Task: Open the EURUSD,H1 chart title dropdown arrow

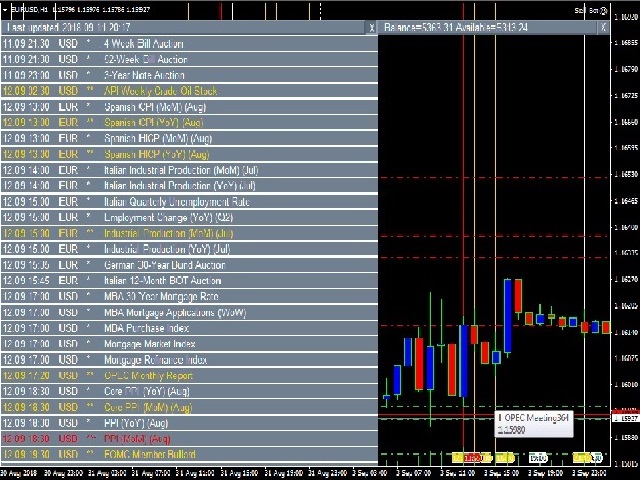Action: pos(5,10)
